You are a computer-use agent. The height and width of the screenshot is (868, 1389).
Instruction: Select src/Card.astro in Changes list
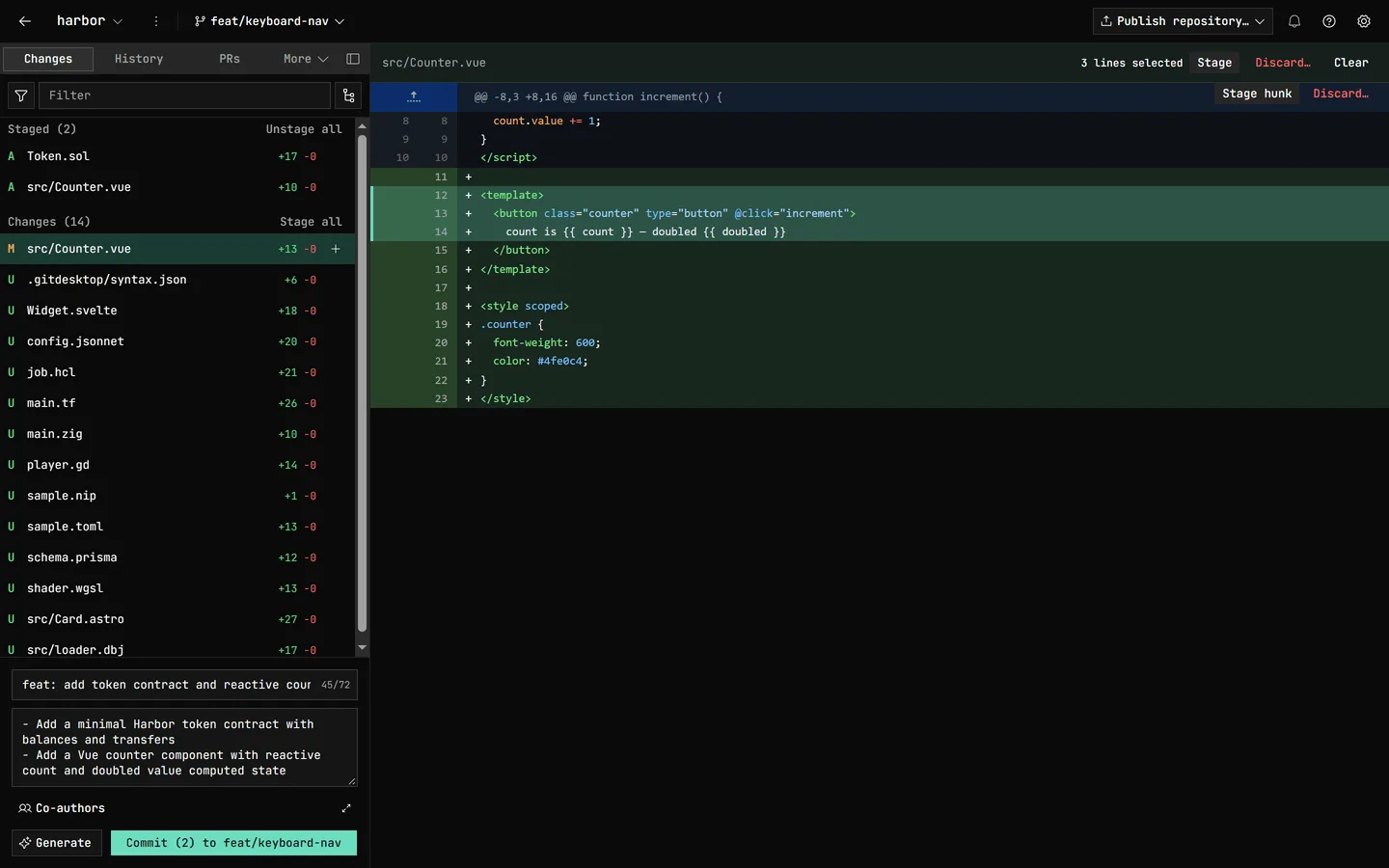[177, 619]
